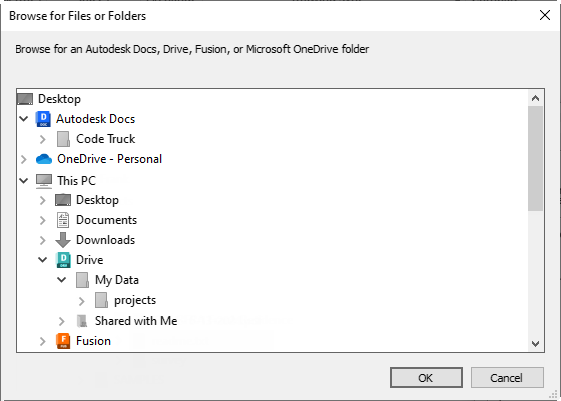Image resolution: width=561 pixels, height=401 pixels.
Task: Expand the OneDrive - Personal node
Action: 24,159
